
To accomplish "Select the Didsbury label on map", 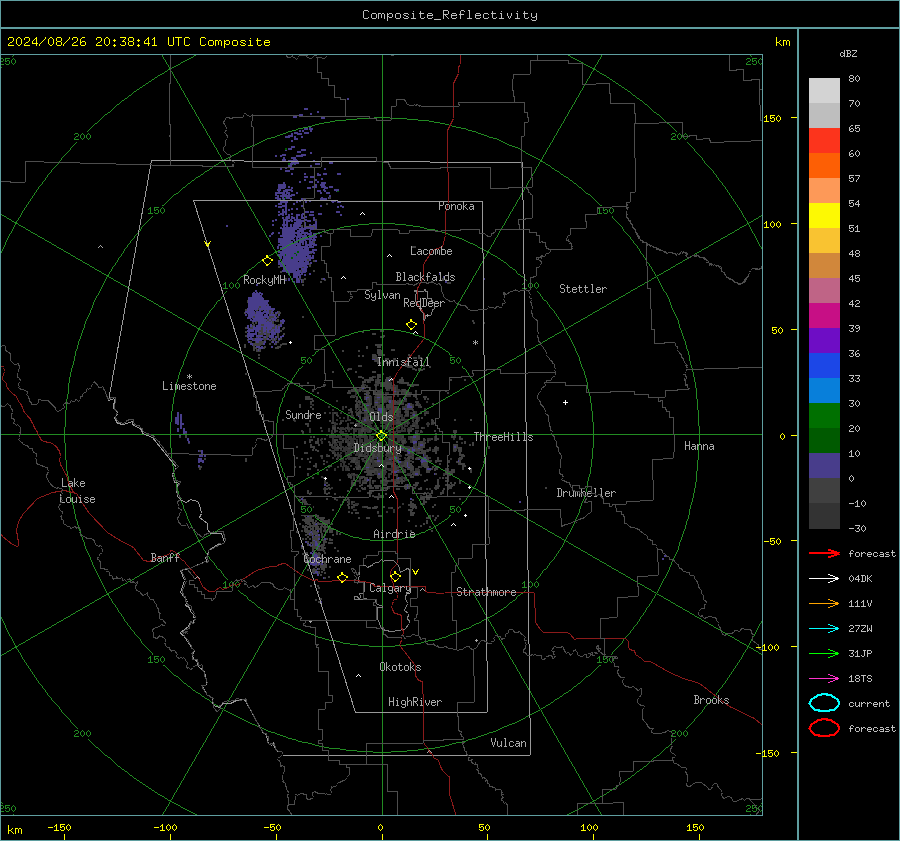I will (x=378, y=448).
